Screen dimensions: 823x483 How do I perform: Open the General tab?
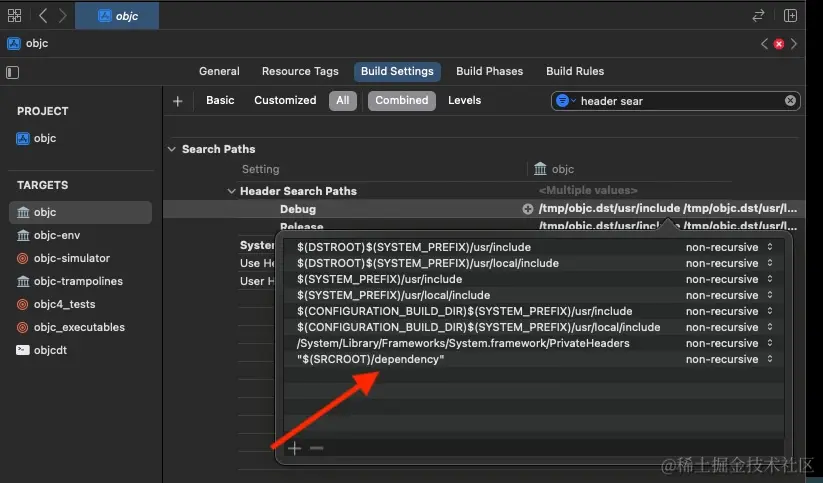point(219,71)
